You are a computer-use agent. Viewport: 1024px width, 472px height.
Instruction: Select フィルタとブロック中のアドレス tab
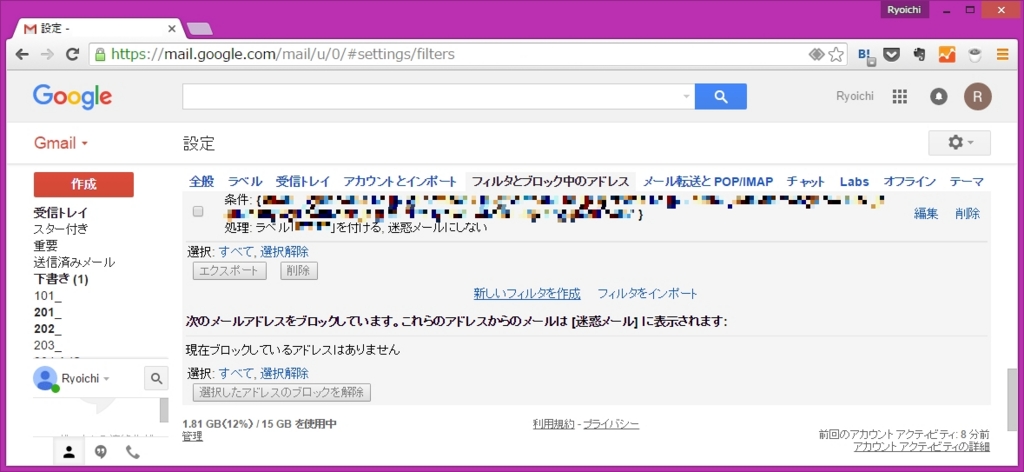550,181
